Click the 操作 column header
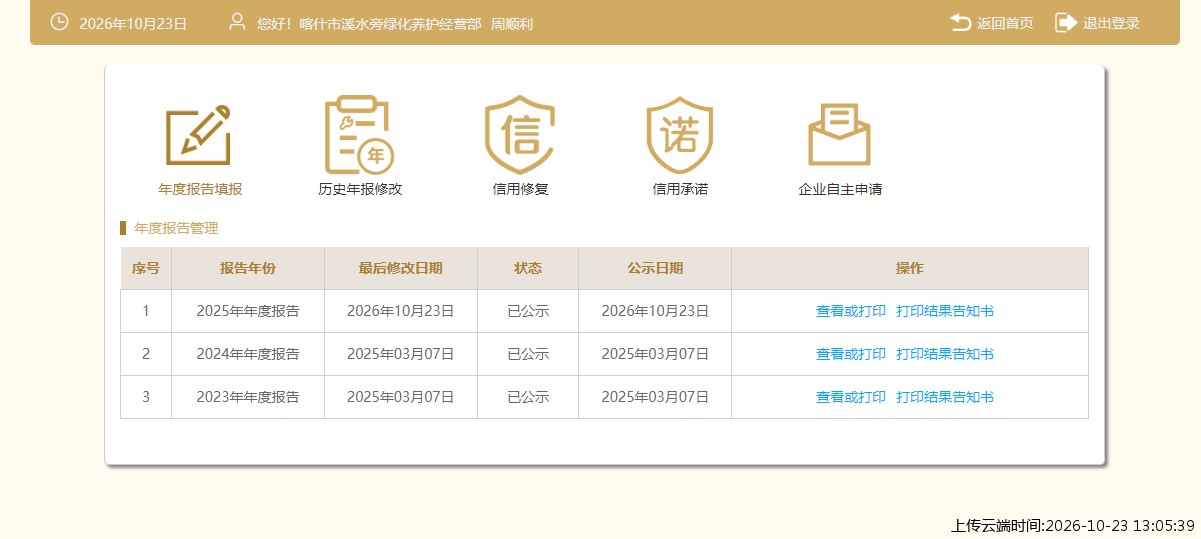Image resolution: width=1201 pixels, height=539 pixels. 910,268
